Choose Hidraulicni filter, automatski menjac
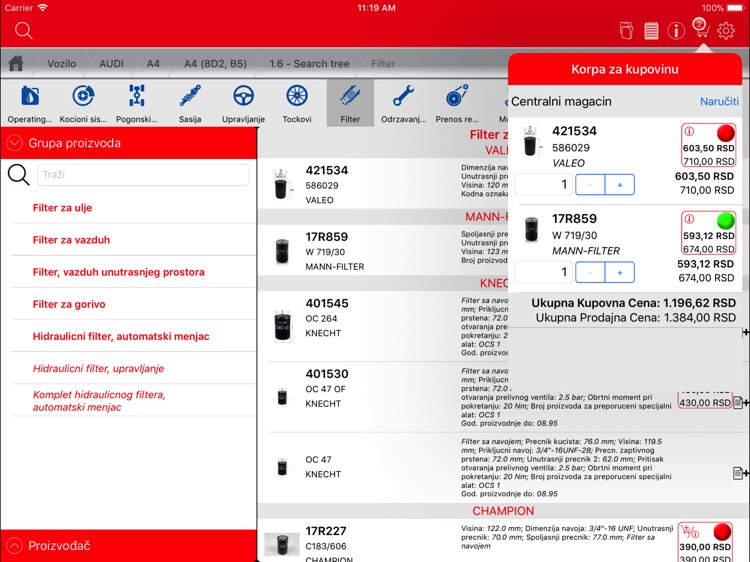 [x=121, y=336]
